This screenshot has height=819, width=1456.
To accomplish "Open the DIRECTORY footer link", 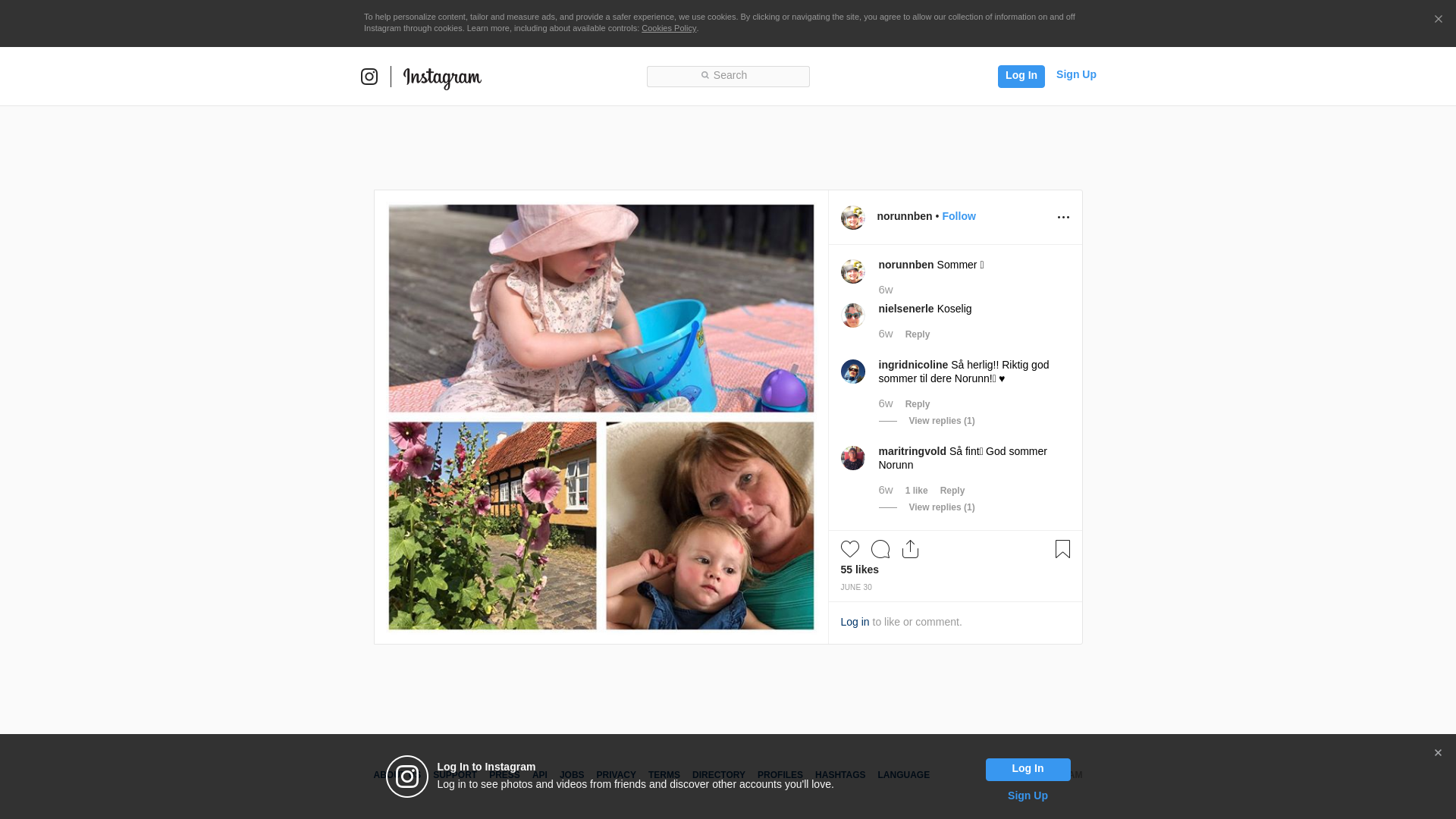I will tap(719, 775).
